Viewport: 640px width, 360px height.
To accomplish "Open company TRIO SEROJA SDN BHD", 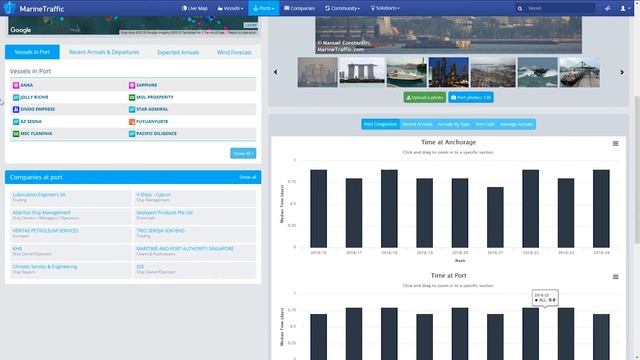I will 160,231.
